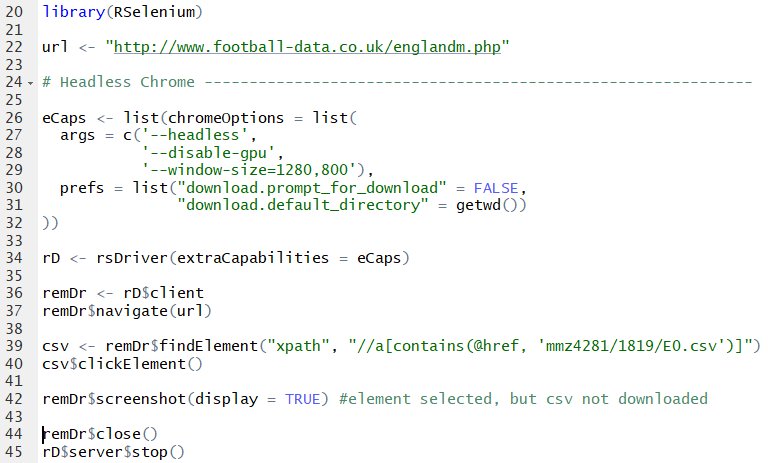Image resolution: width=768 pixels, height=463 pixels.
Task: Click '#element selected, but csv not downloaded' comment
Action: 523,399
